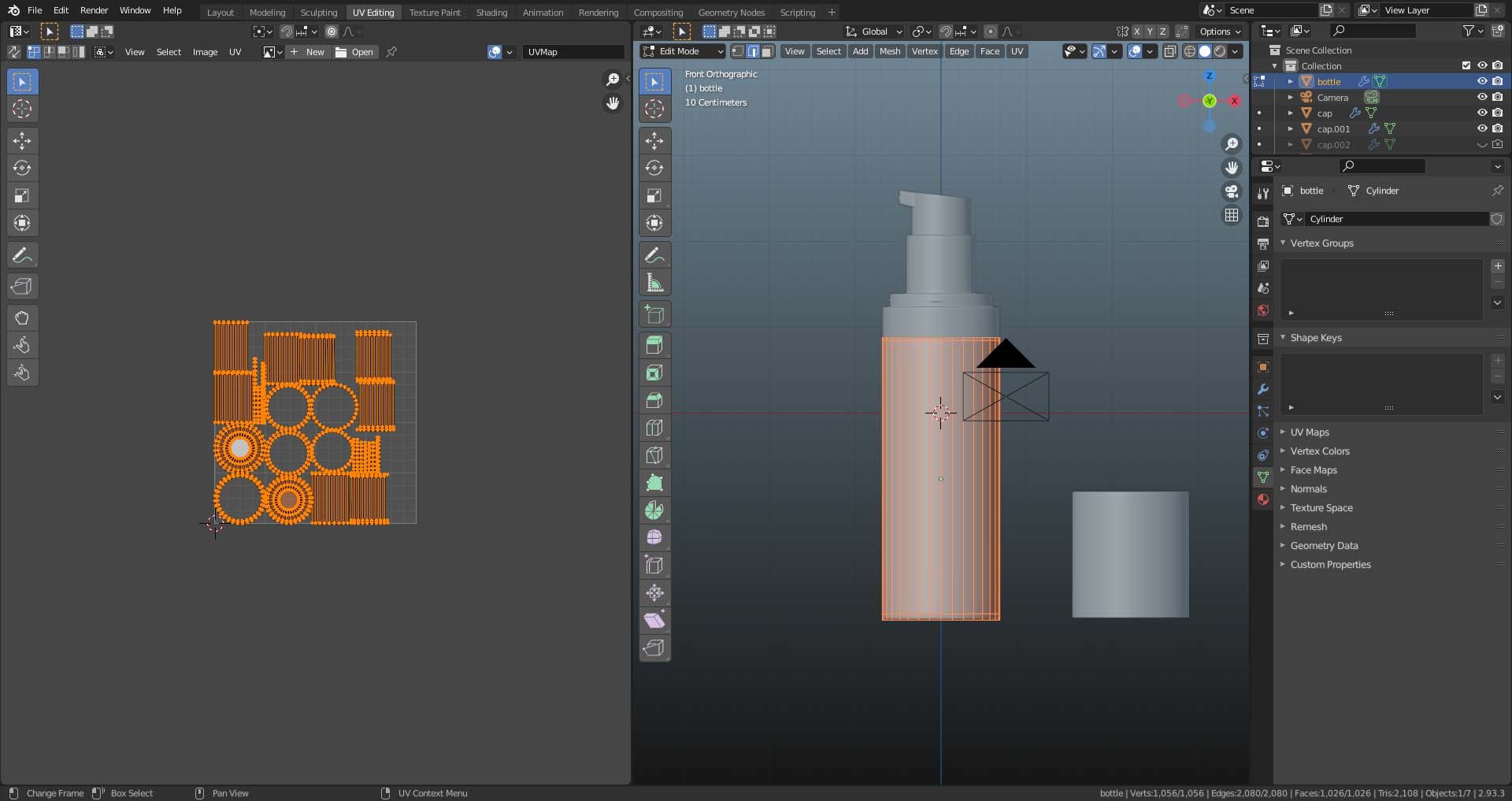Click the Cylinder mesh name field
This screenshot has width=1512, height=801.
point(1396,219)
